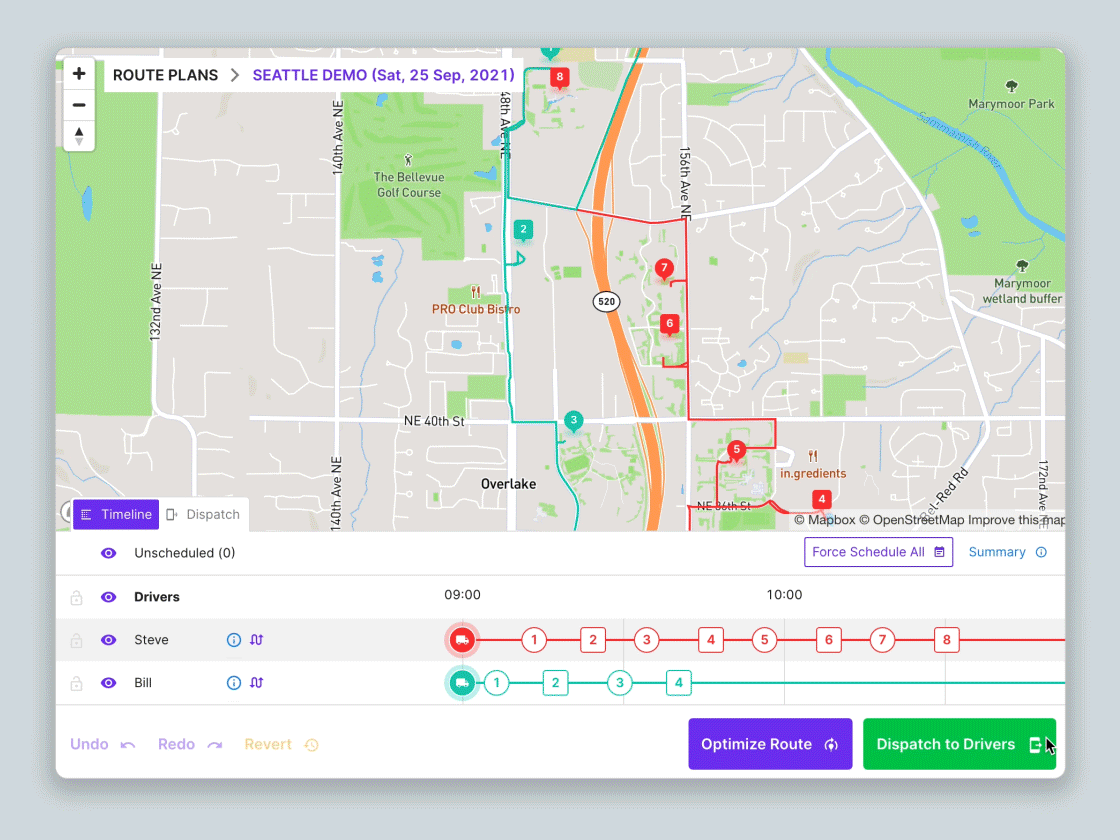Select the green truck icon on Bill's timeline
Screen dimensions: 1120x840
pyautogui.click(x=462, y=683)
